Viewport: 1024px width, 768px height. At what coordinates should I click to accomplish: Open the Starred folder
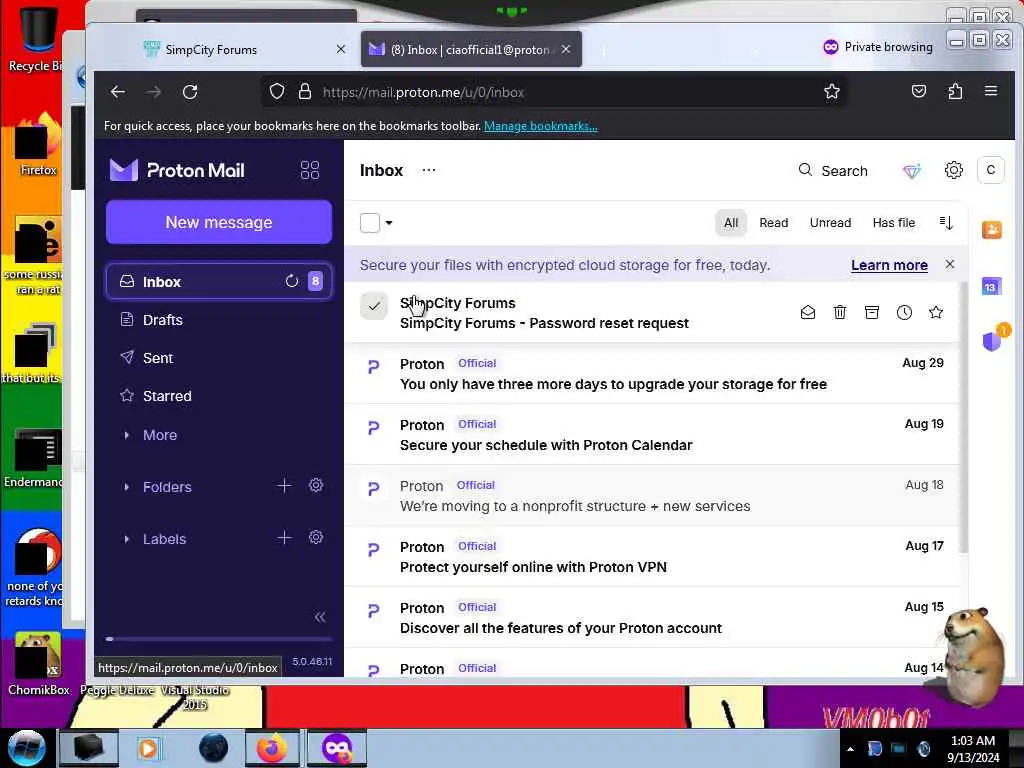point(219,396)
